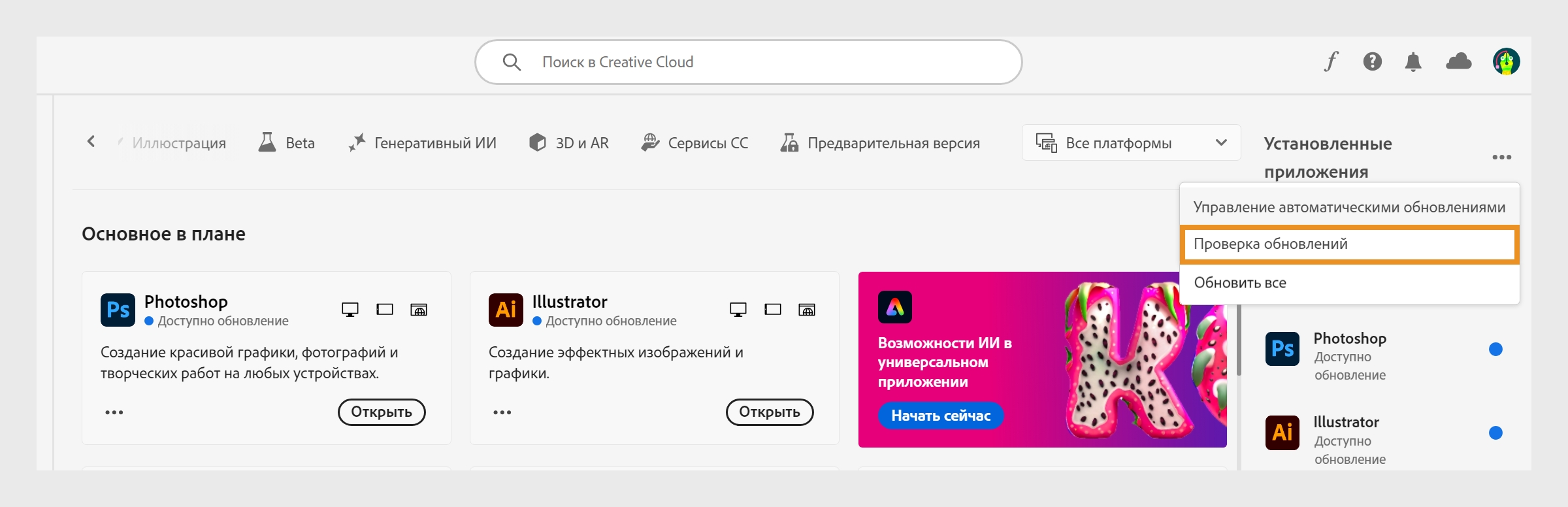Click the tablet platform icon on Photoshop card

click(x=385, y=310)
